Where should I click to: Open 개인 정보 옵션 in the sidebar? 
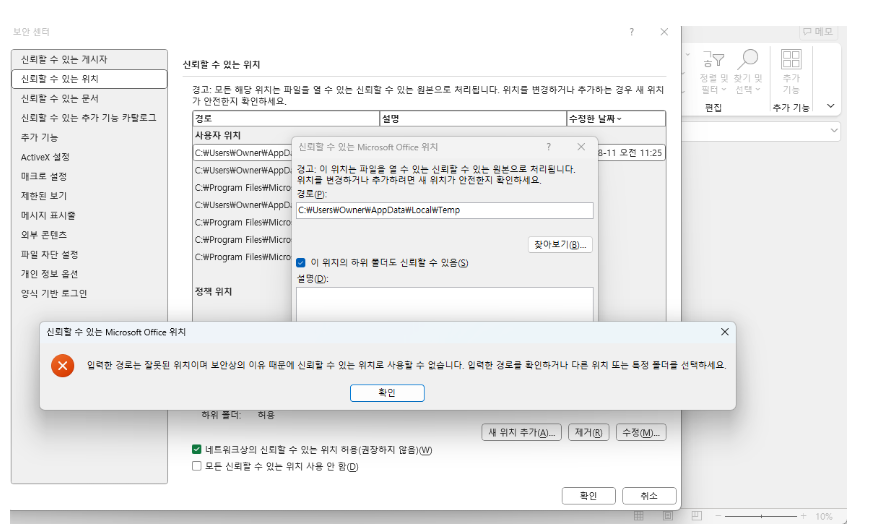[89, 274]
